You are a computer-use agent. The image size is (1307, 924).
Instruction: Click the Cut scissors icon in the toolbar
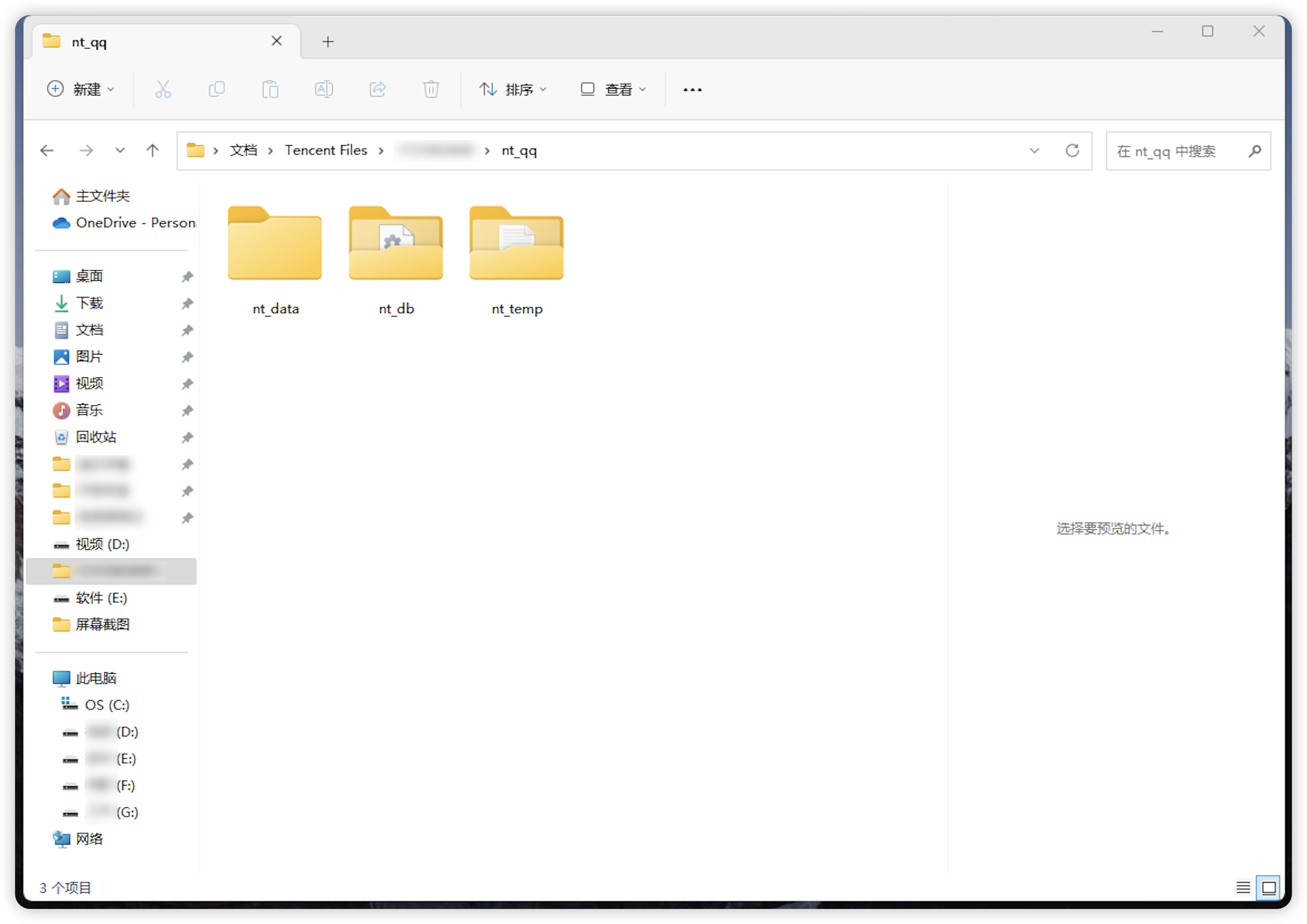click(163, 89)
